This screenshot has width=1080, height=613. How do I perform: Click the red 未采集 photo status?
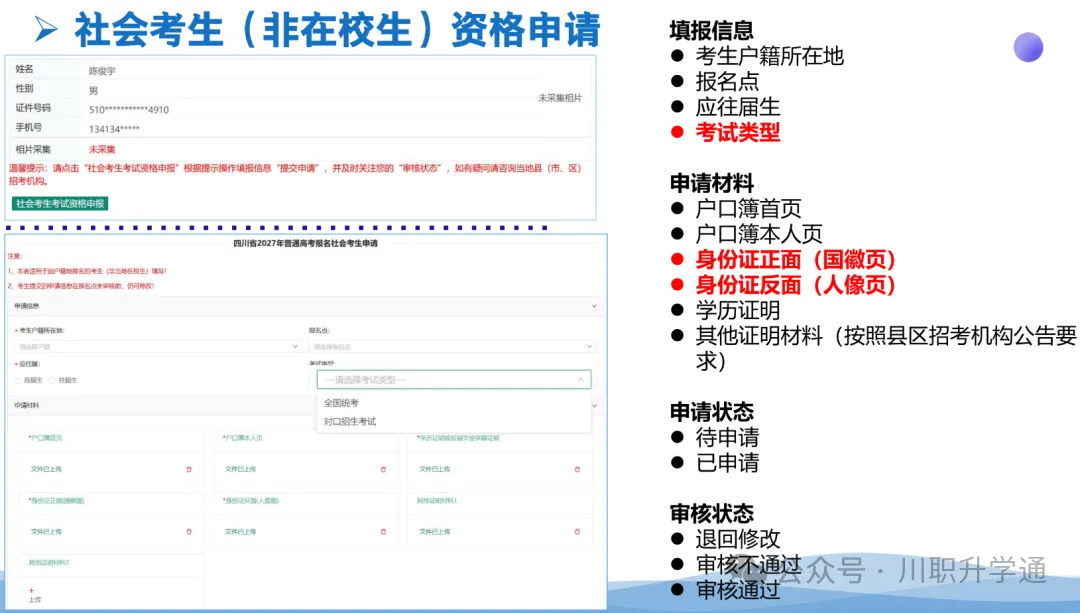[x=102, y=149]
